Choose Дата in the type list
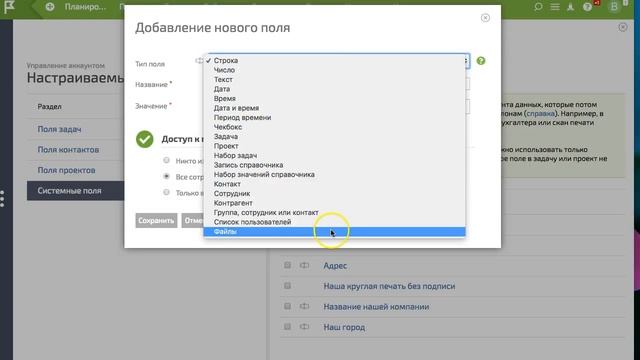 (x=334, y=89)
